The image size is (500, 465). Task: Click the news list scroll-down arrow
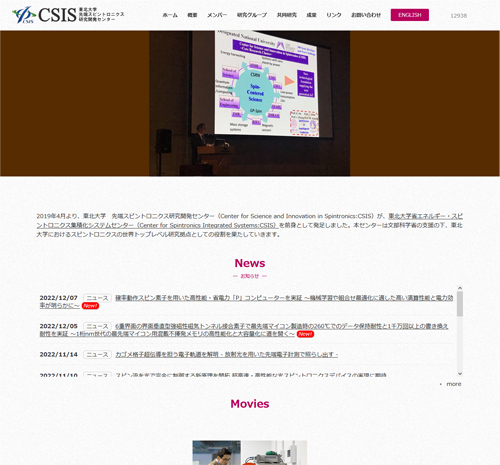coord(460,374)
